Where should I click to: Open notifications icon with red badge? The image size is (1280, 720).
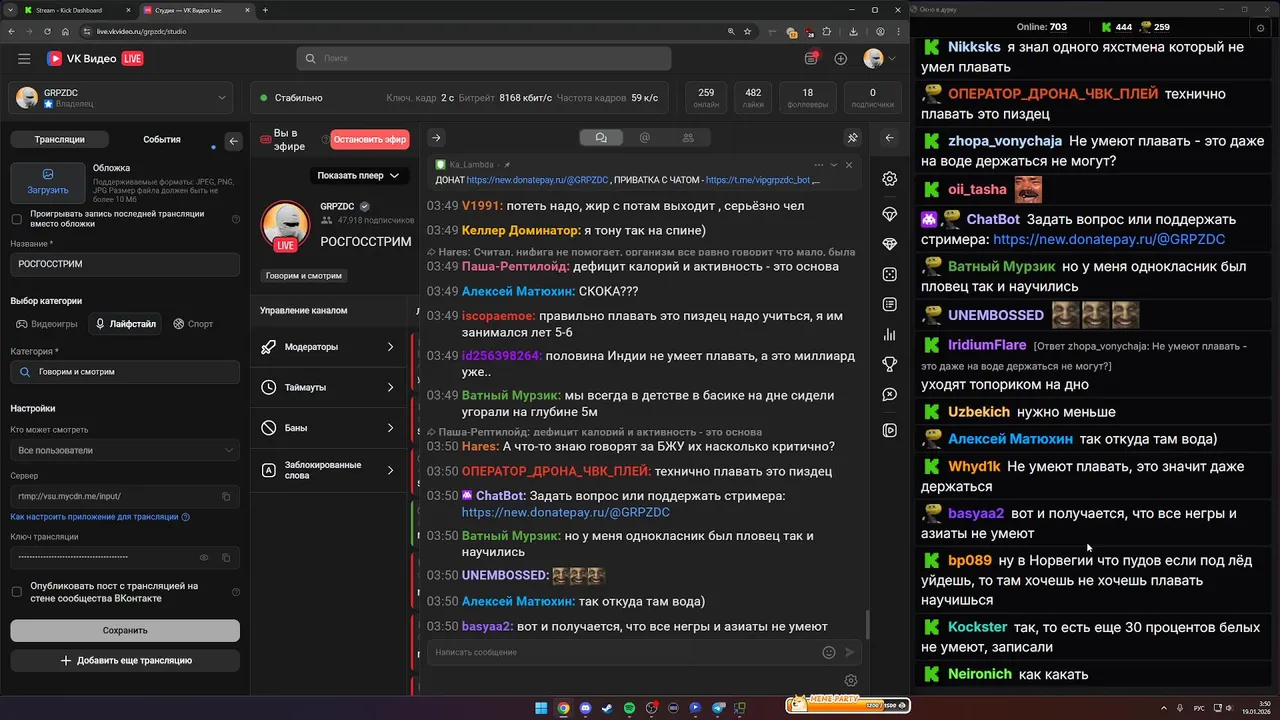point(811,59)
